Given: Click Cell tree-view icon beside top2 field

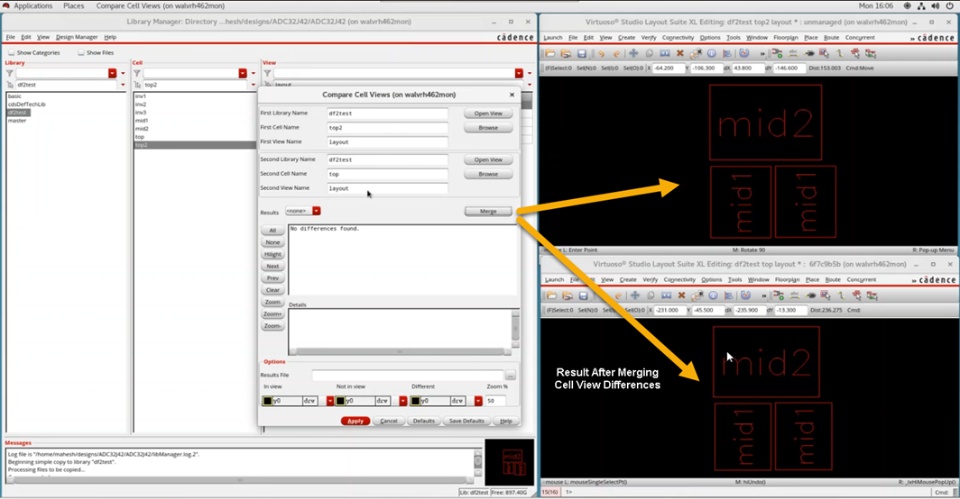Looking at the screenshot, I should tap(138, 85).
